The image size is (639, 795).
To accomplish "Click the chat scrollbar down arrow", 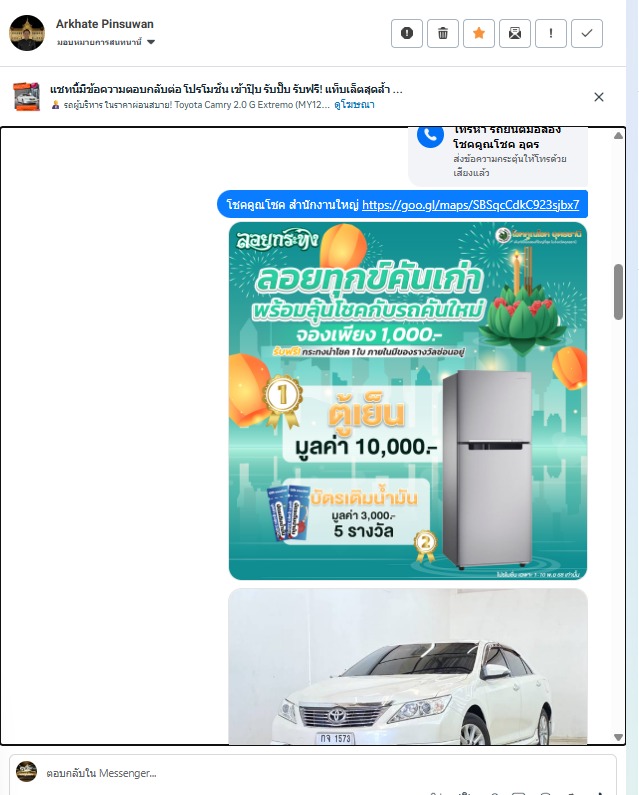I will click(x=618, y=737).
